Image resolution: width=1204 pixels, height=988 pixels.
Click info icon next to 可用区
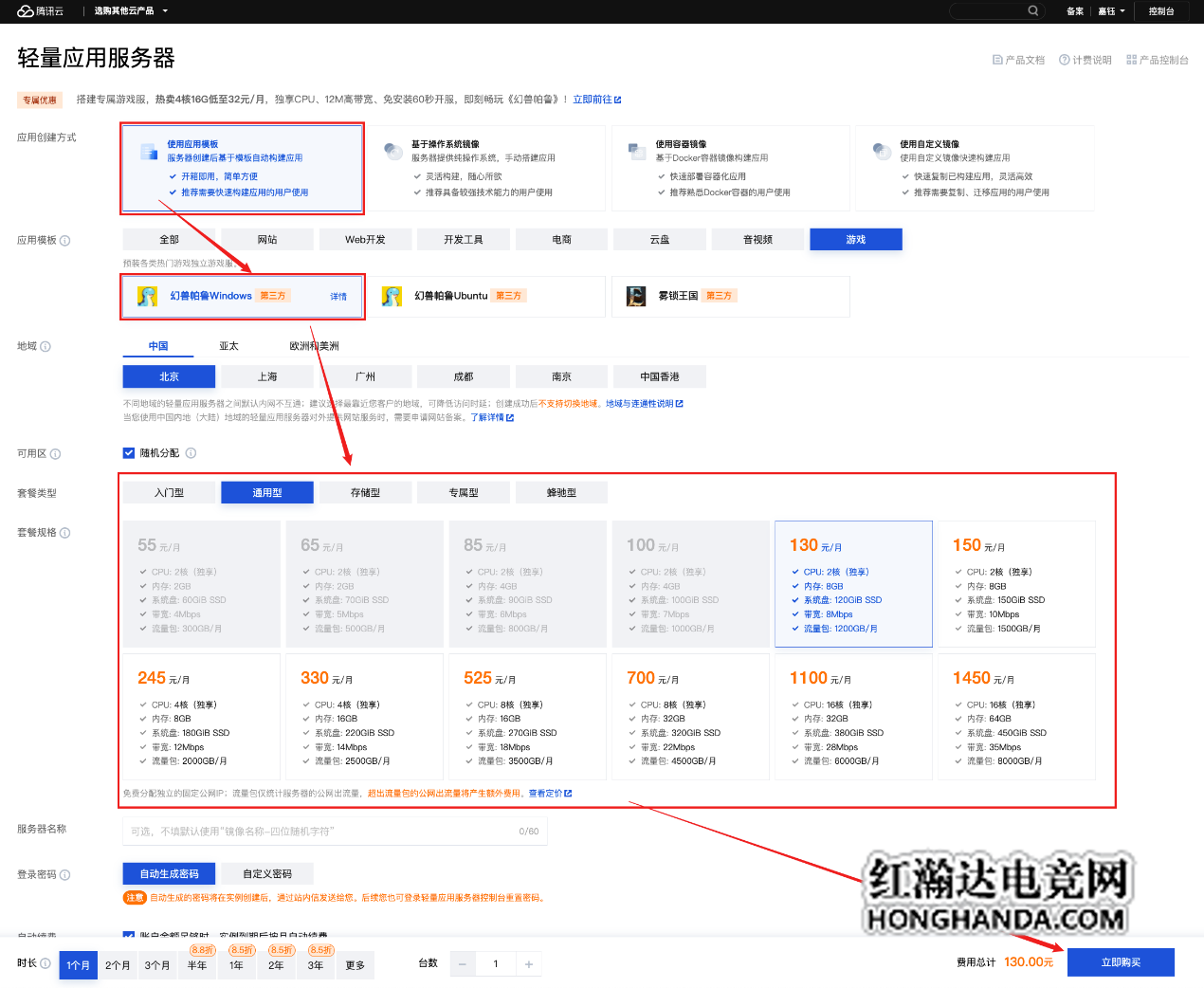click(x=55, y=454)
